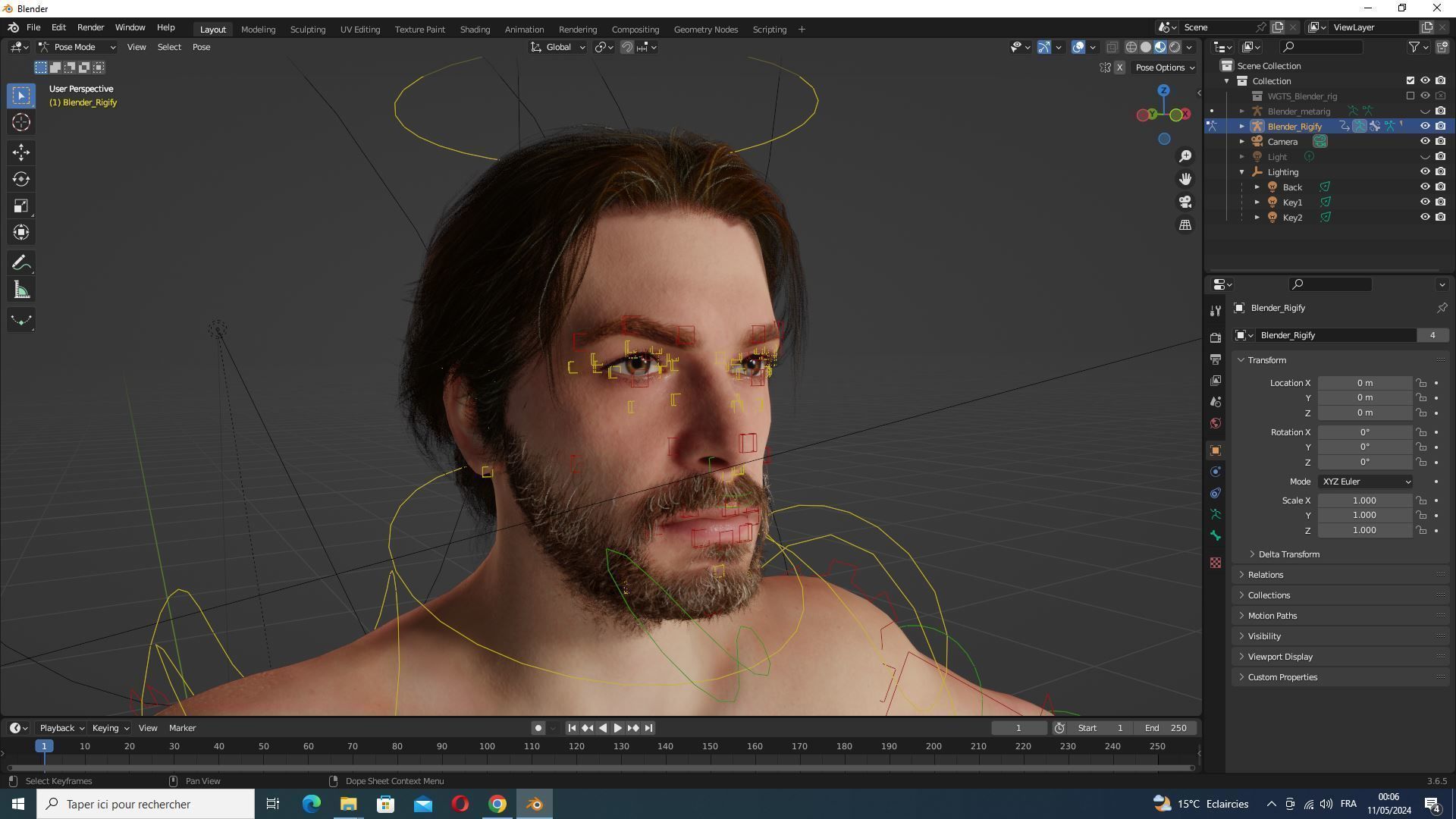Click the Marker menu in timeline
Viewport: 1456px width, 819px height.
(182, 728)
